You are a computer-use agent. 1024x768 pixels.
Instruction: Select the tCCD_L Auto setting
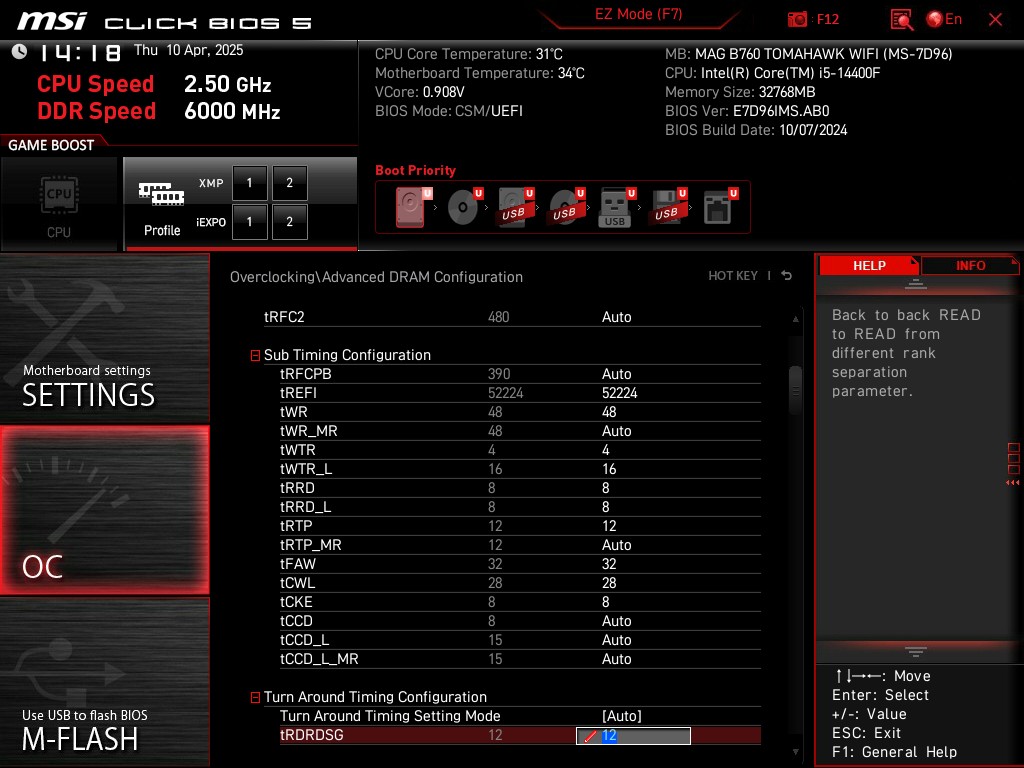point(616,639)
